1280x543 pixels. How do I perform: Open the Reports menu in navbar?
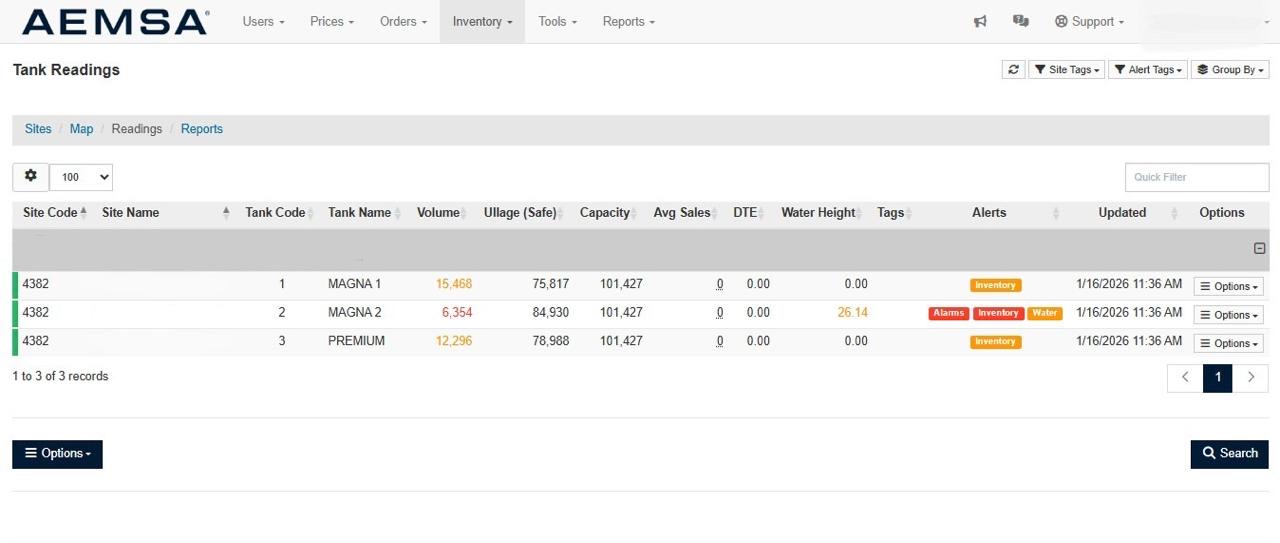628,21
